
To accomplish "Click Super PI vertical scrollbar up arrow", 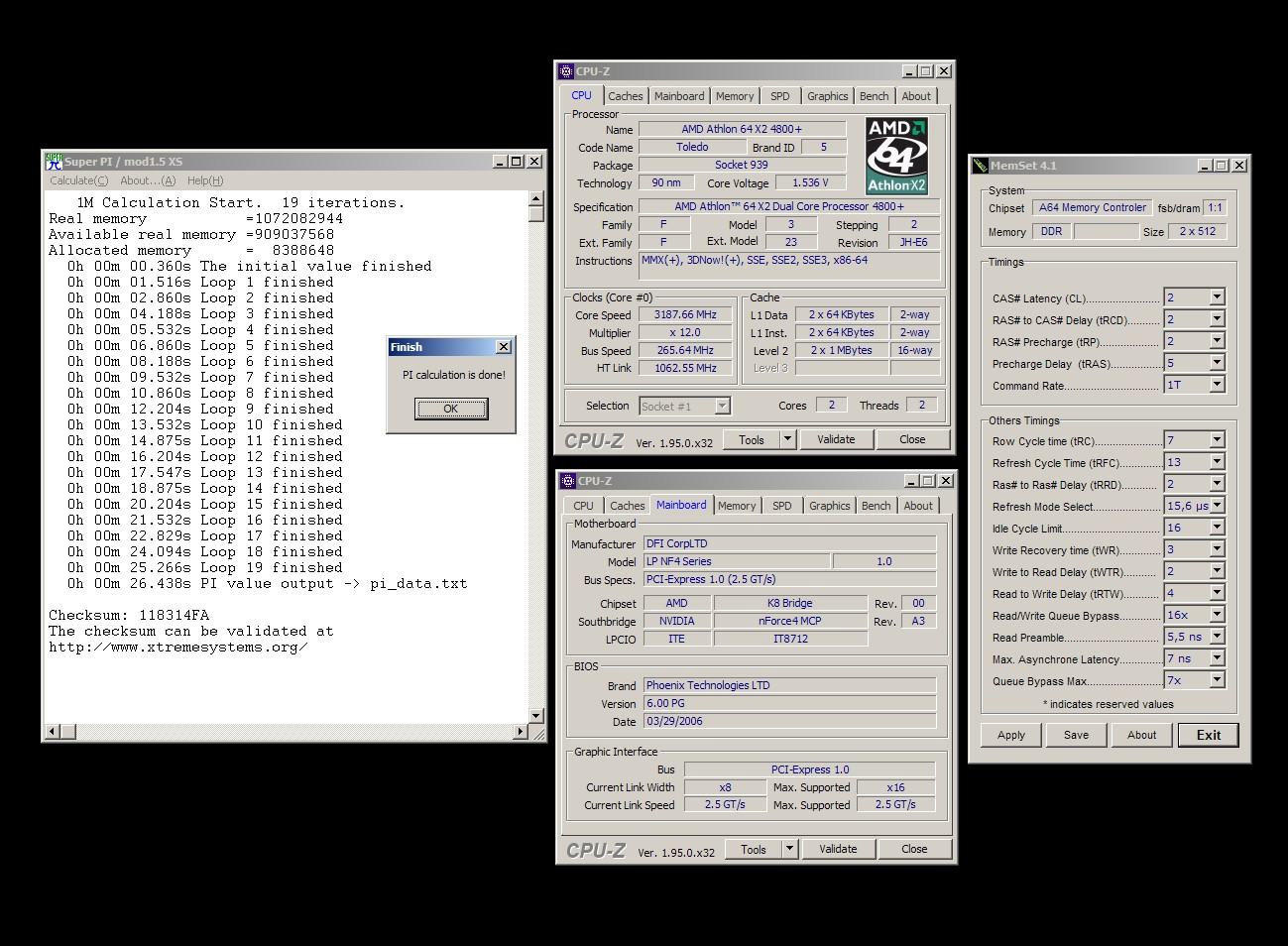I will 536,197.
